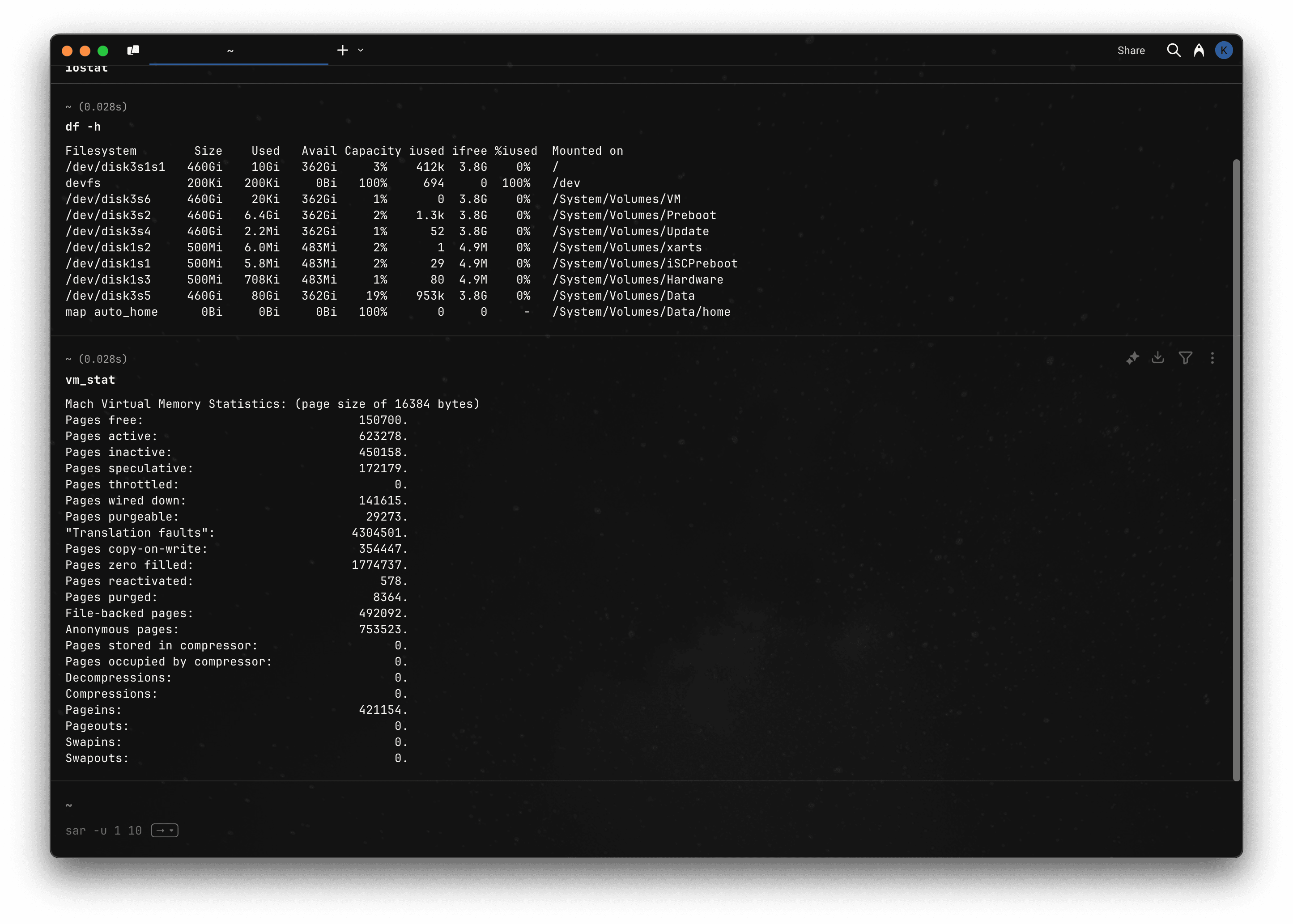Click the blue K user avatar
The image size is (1293, 924).
pos(1224,50)
